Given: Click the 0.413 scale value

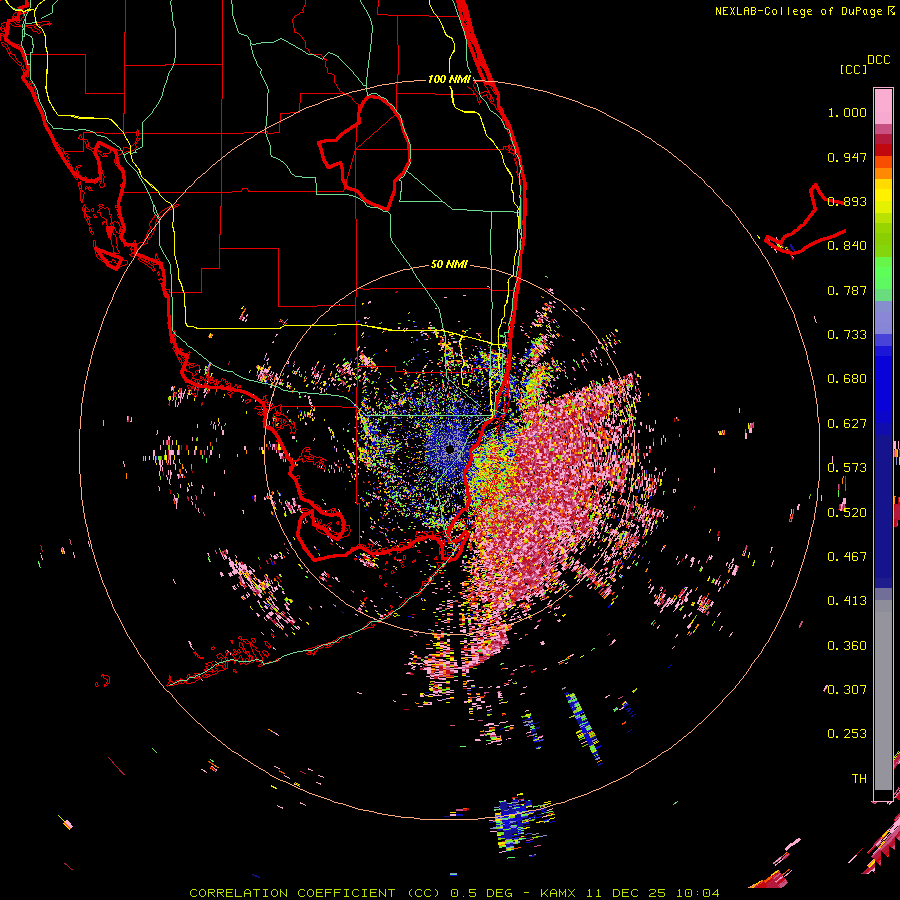Looking at the screenshot, I should click(847, 601).
